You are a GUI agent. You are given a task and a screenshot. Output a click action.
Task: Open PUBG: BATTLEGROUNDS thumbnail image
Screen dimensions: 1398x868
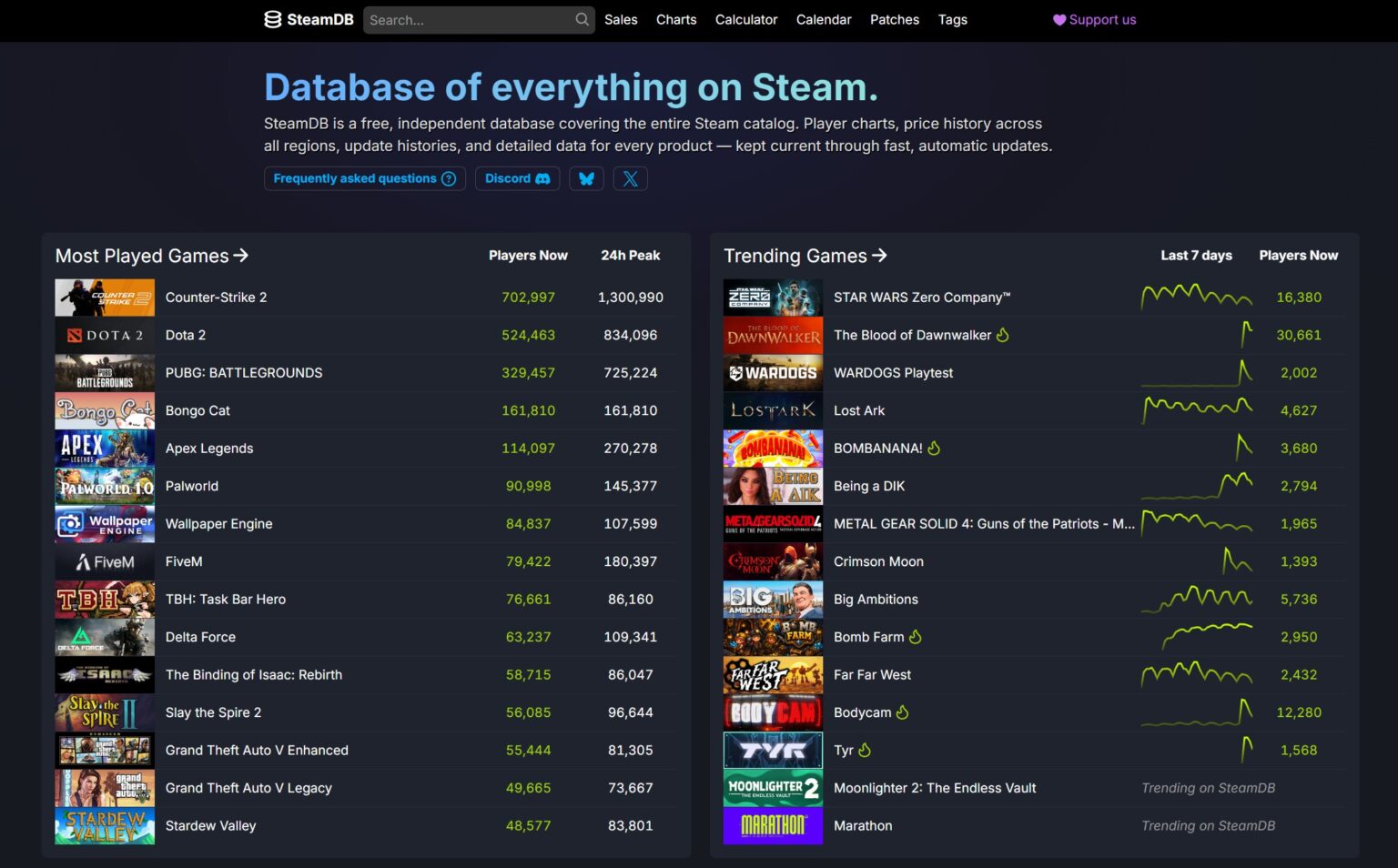click(105, 373)
